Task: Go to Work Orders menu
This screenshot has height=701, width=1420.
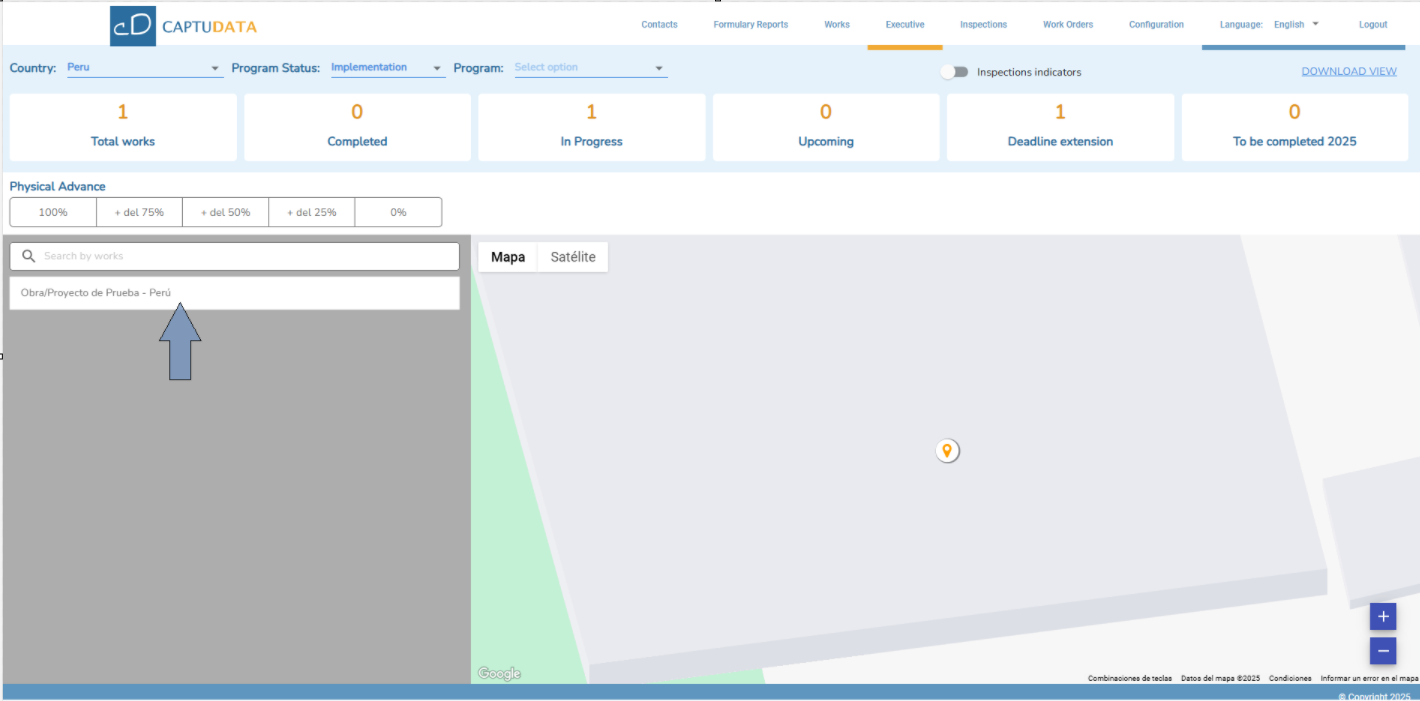Action: [x=1068, y=25]
